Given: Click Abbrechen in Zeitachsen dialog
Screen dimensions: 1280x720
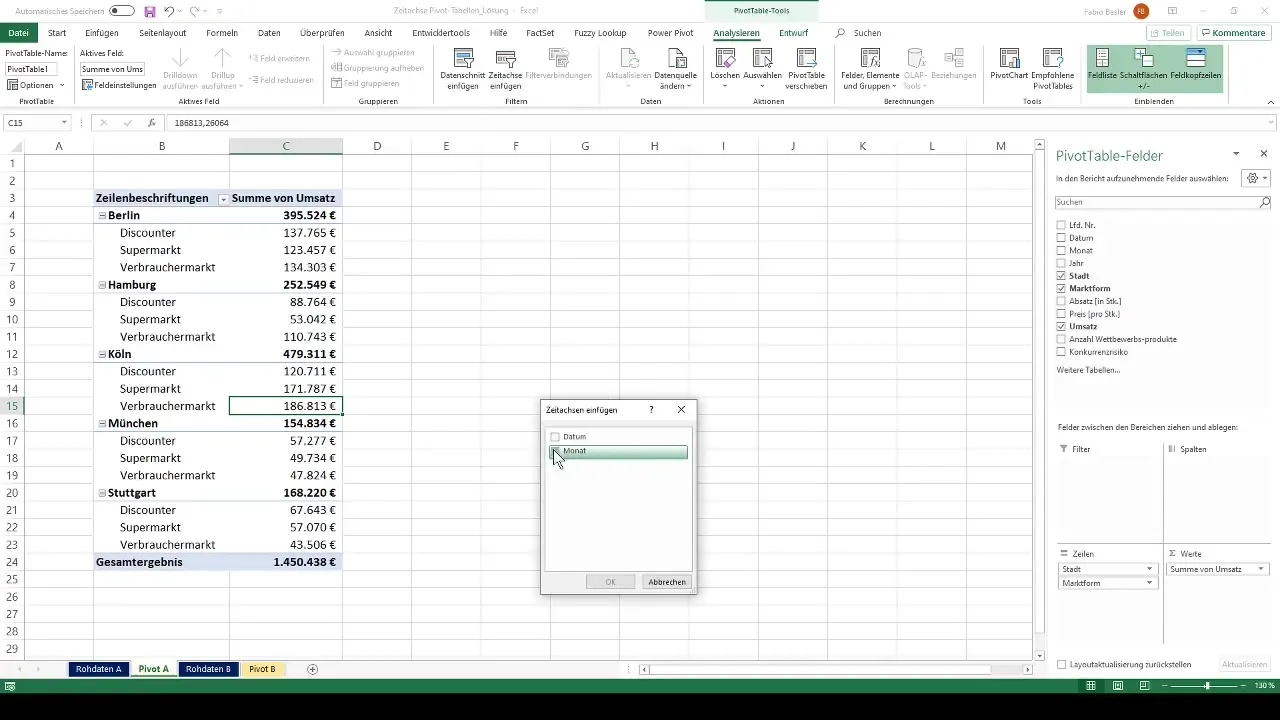Looking at the screenshot, I should point(667,582).
